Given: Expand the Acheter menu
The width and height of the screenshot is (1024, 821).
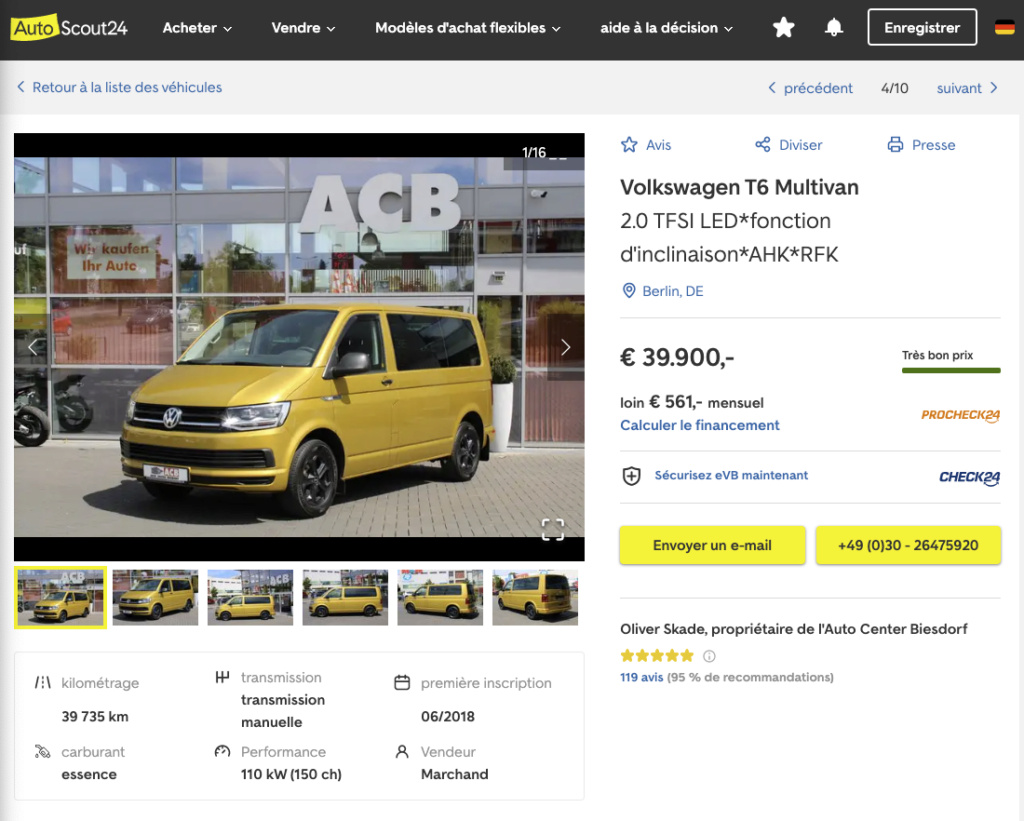Looking at the screenshot, I should pyautogui.click(x=197, y=28).
